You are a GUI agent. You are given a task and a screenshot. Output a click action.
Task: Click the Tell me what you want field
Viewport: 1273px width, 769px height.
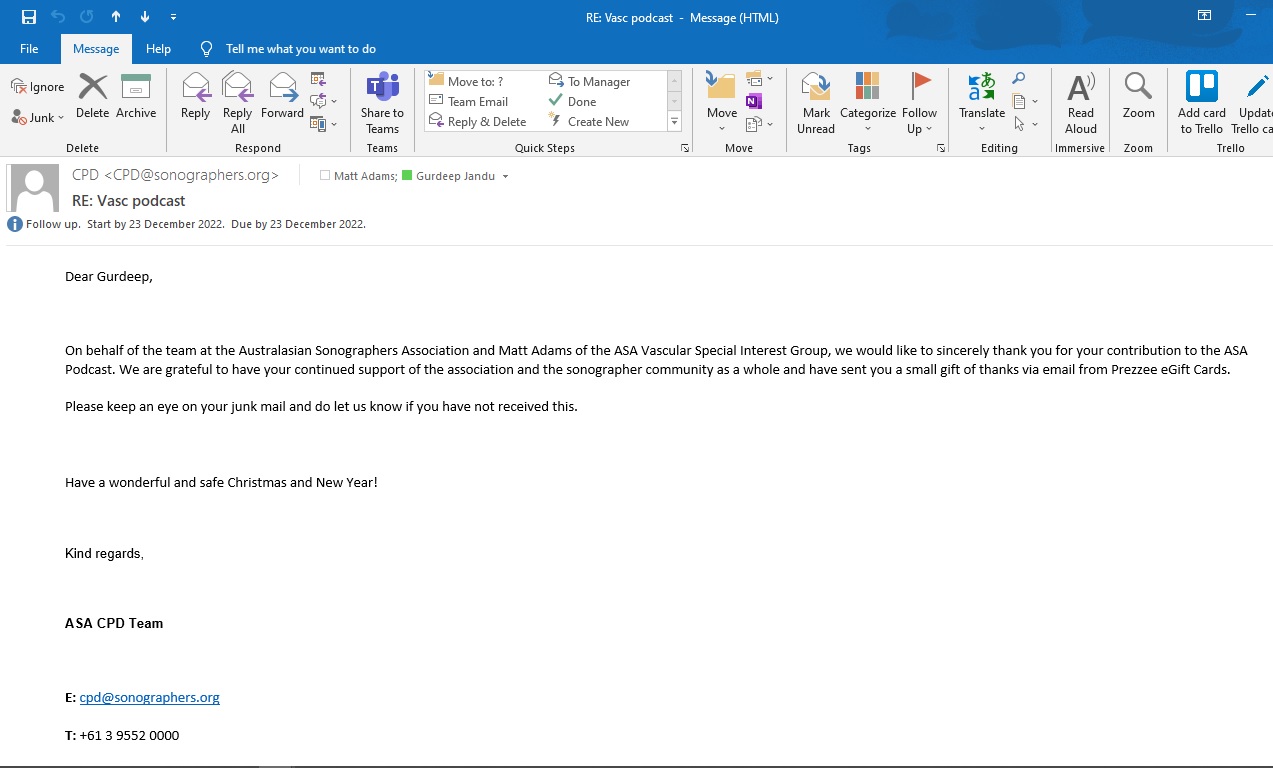coord(300,49)
